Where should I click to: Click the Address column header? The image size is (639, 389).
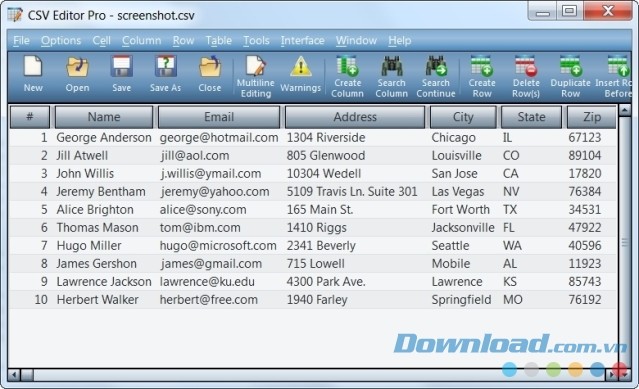coord(355,117)
